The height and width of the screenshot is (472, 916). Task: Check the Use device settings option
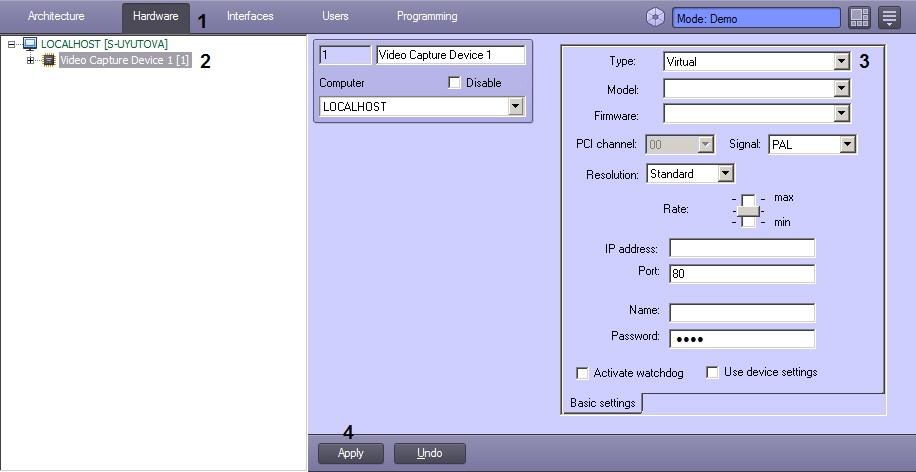(x=712, y=372)
